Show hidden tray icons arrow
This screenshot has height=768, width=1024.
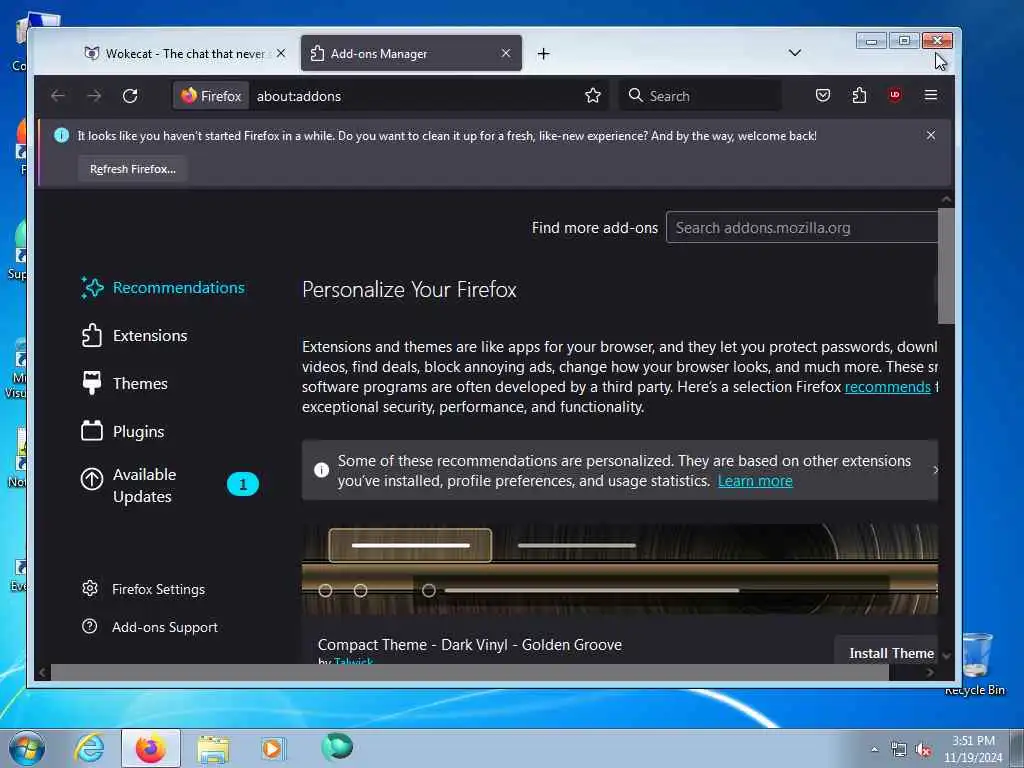coord(874,749)
